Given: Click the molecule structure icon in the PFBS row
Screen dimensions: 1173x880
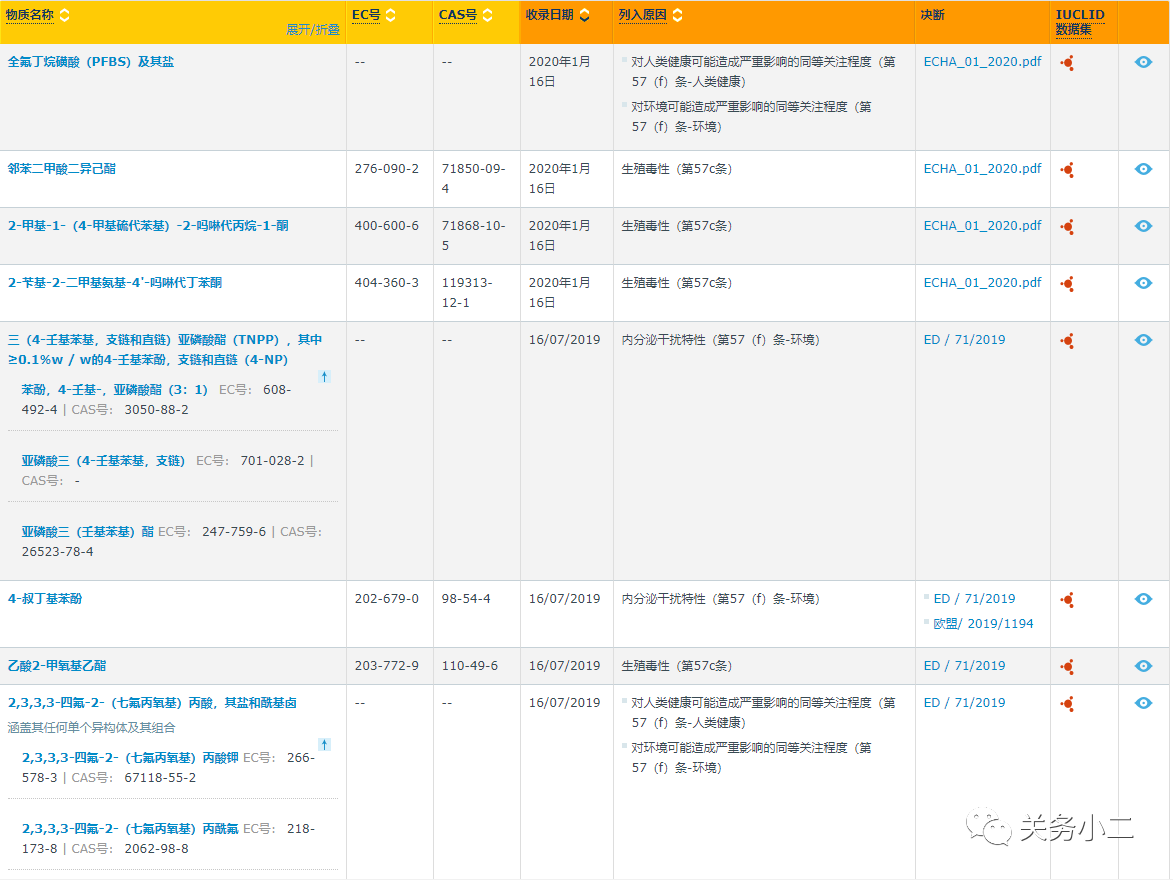Looking at the screenshot, I should (1067, 62).
